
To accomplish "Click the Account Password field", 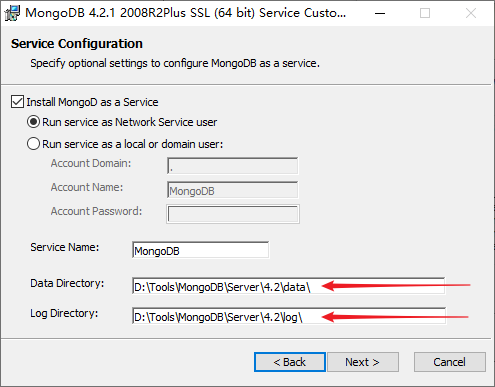I will point(233,214).
